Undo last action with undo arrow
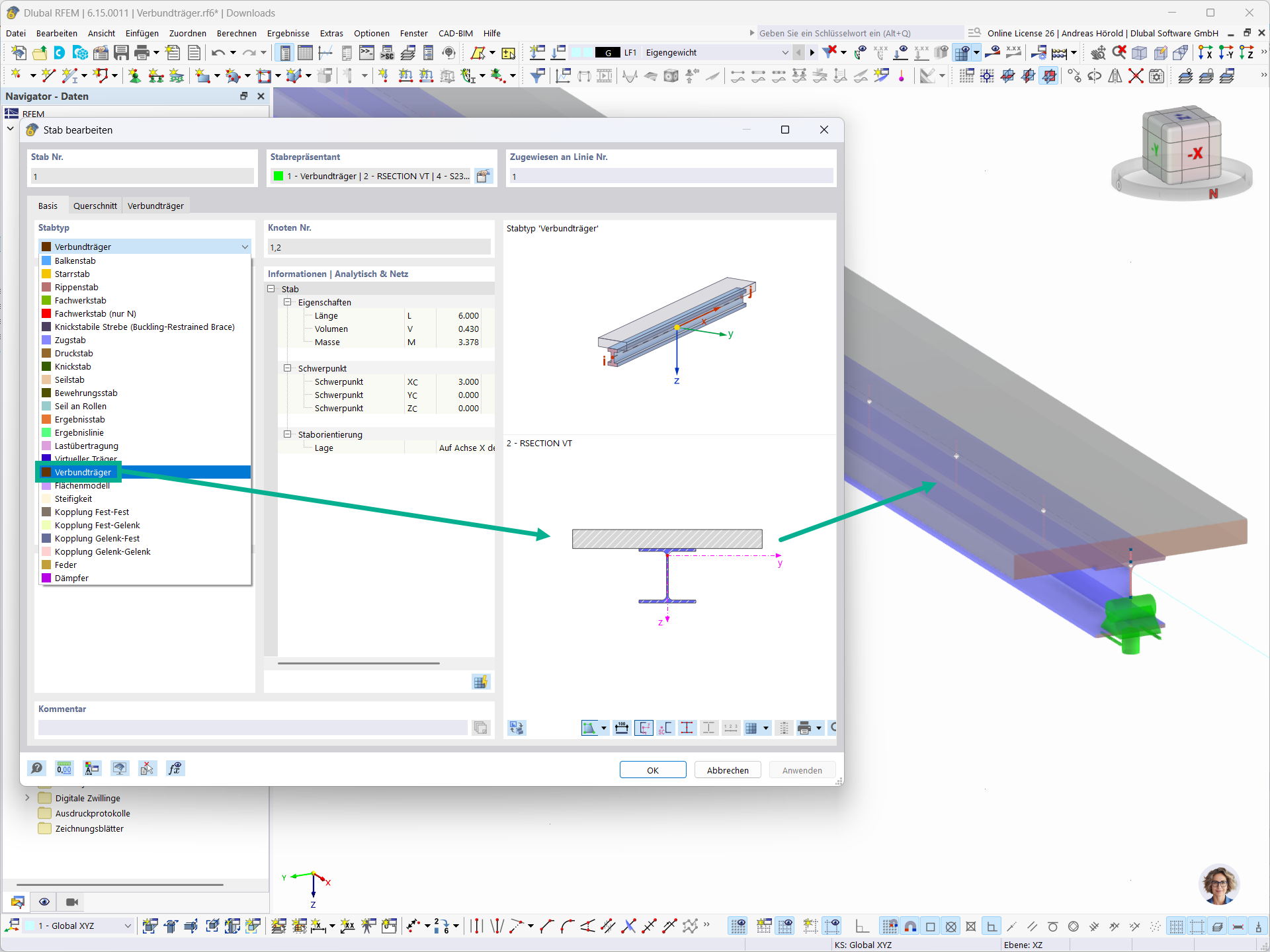1270x952 pixels. (218, 53)
